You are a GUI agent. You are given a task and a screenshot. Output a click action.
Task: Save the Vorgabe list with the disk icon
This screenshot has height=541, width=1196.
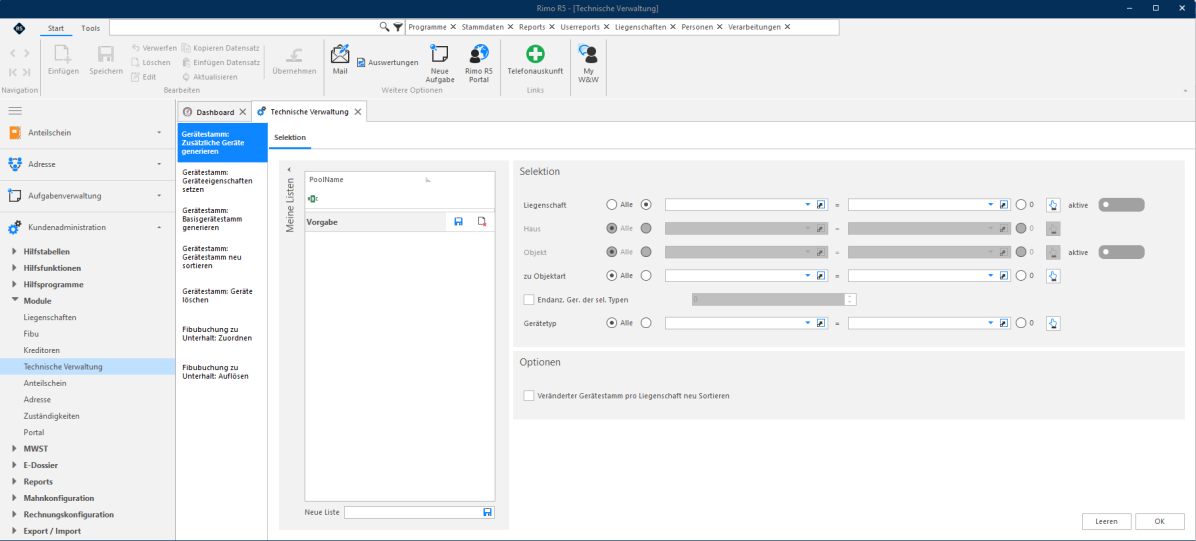458,221
